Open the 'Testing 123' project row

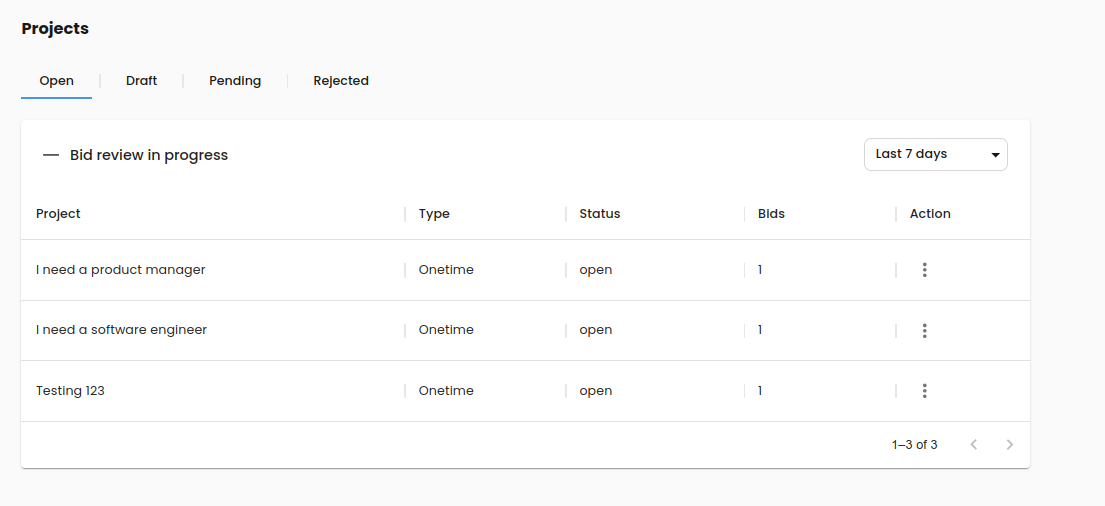coord(70,391)
